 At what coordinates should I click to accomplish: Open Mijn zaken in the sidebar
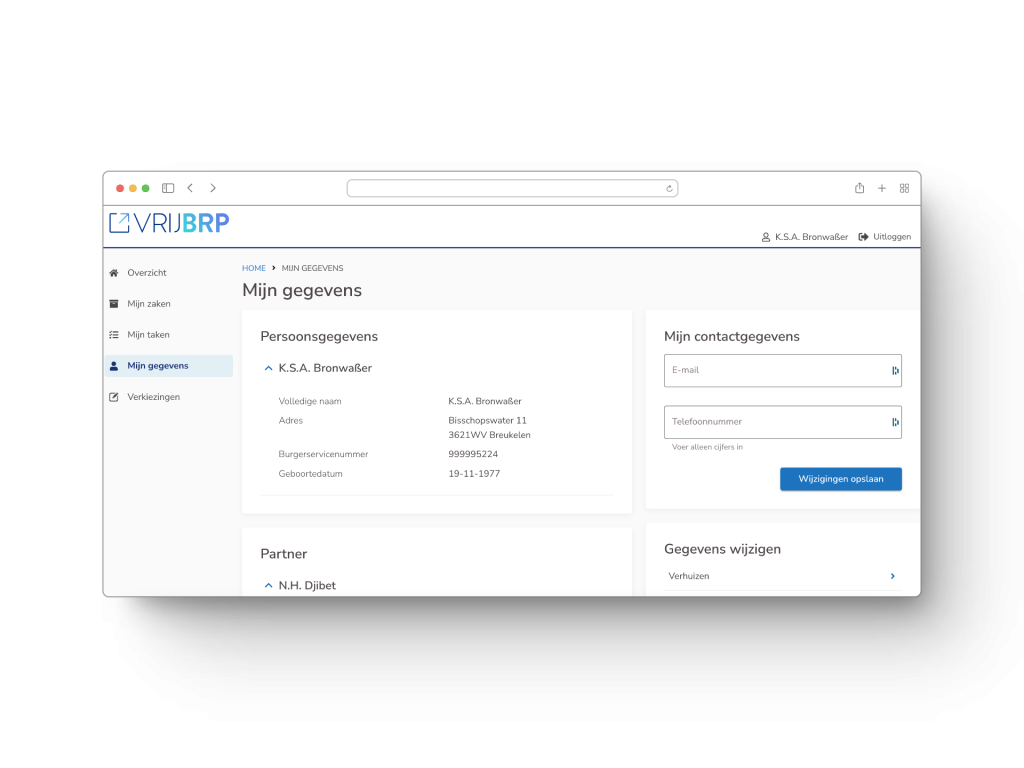(149, 304)
